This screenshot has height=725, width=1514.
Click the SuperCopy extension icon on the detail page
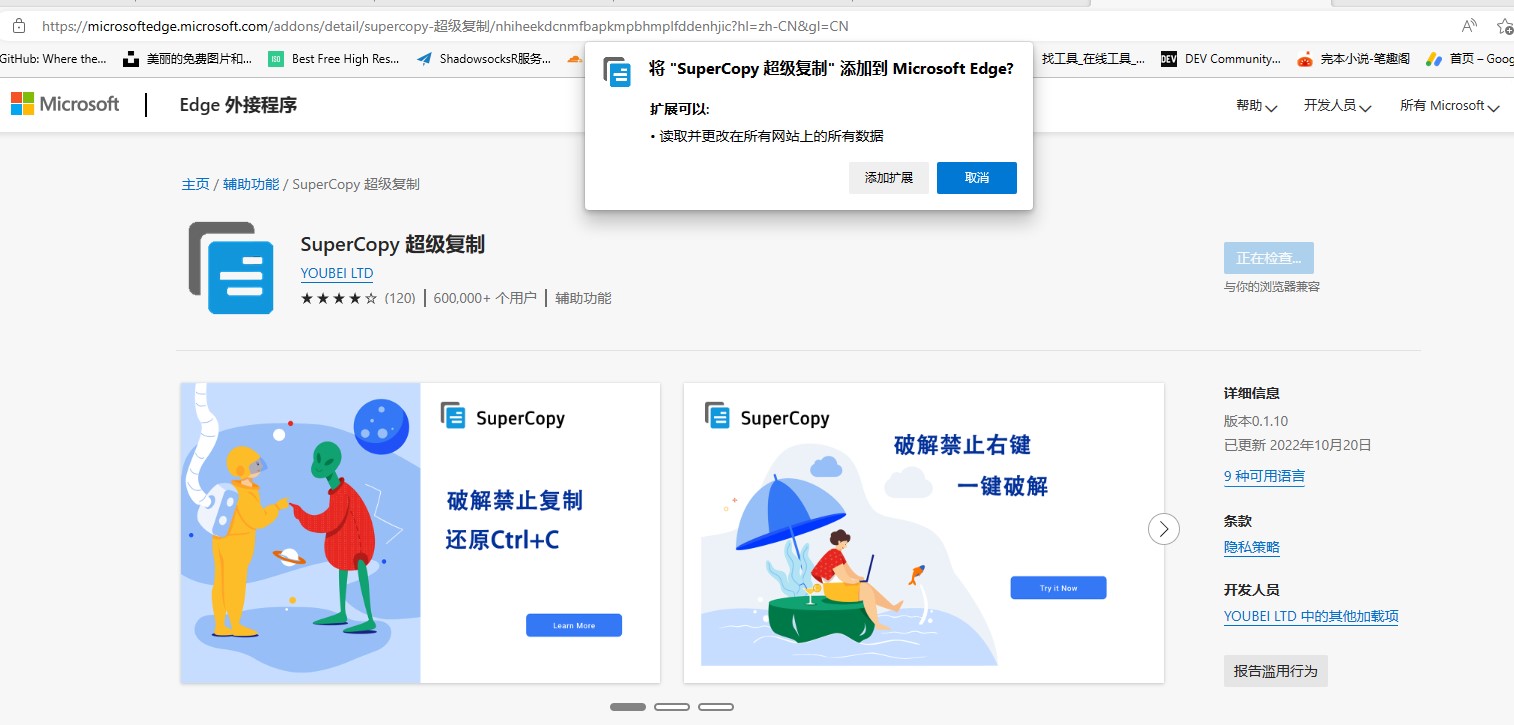click(x=231, y=267)
